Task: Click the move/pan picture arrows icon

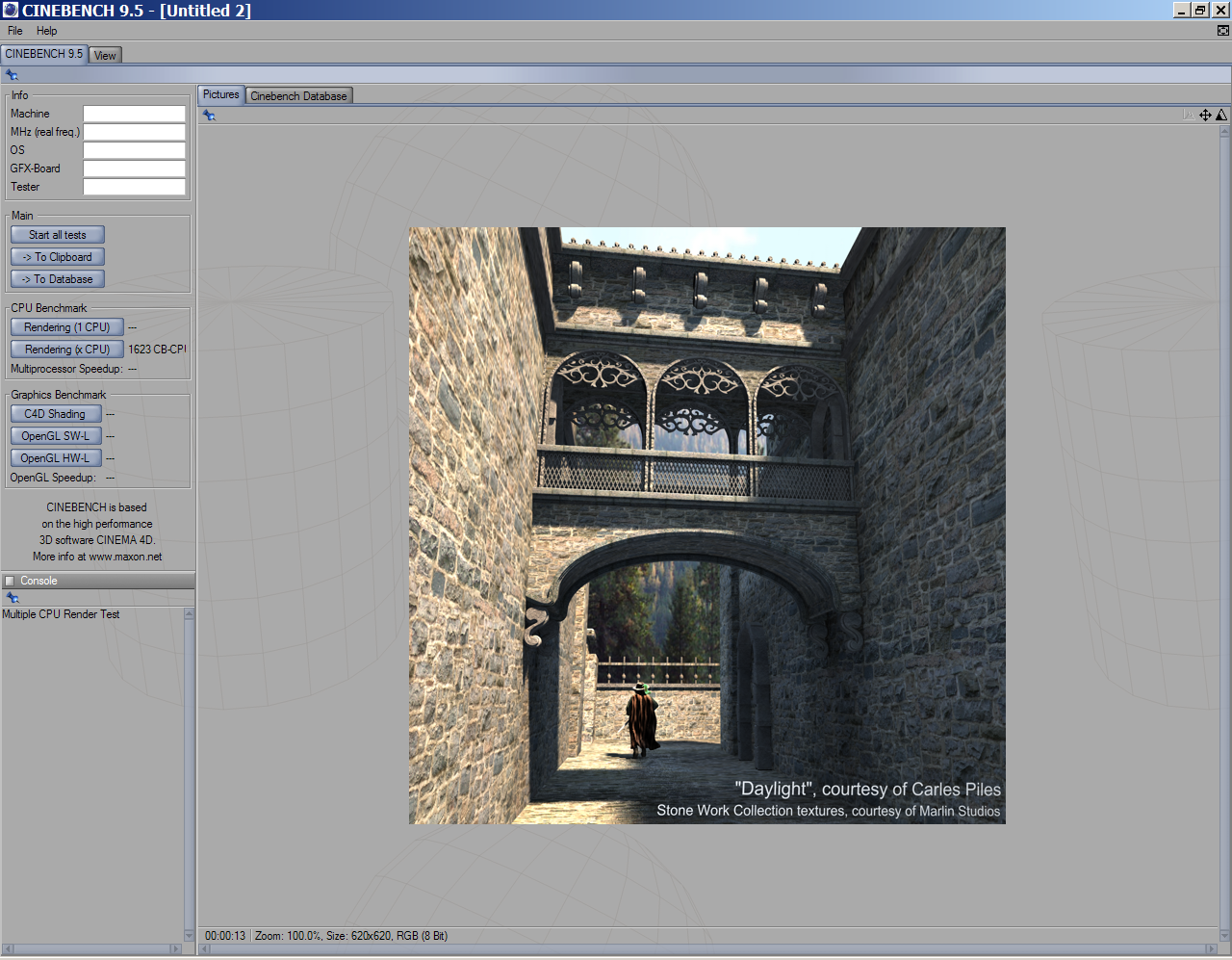Action: pos(1205,115)
